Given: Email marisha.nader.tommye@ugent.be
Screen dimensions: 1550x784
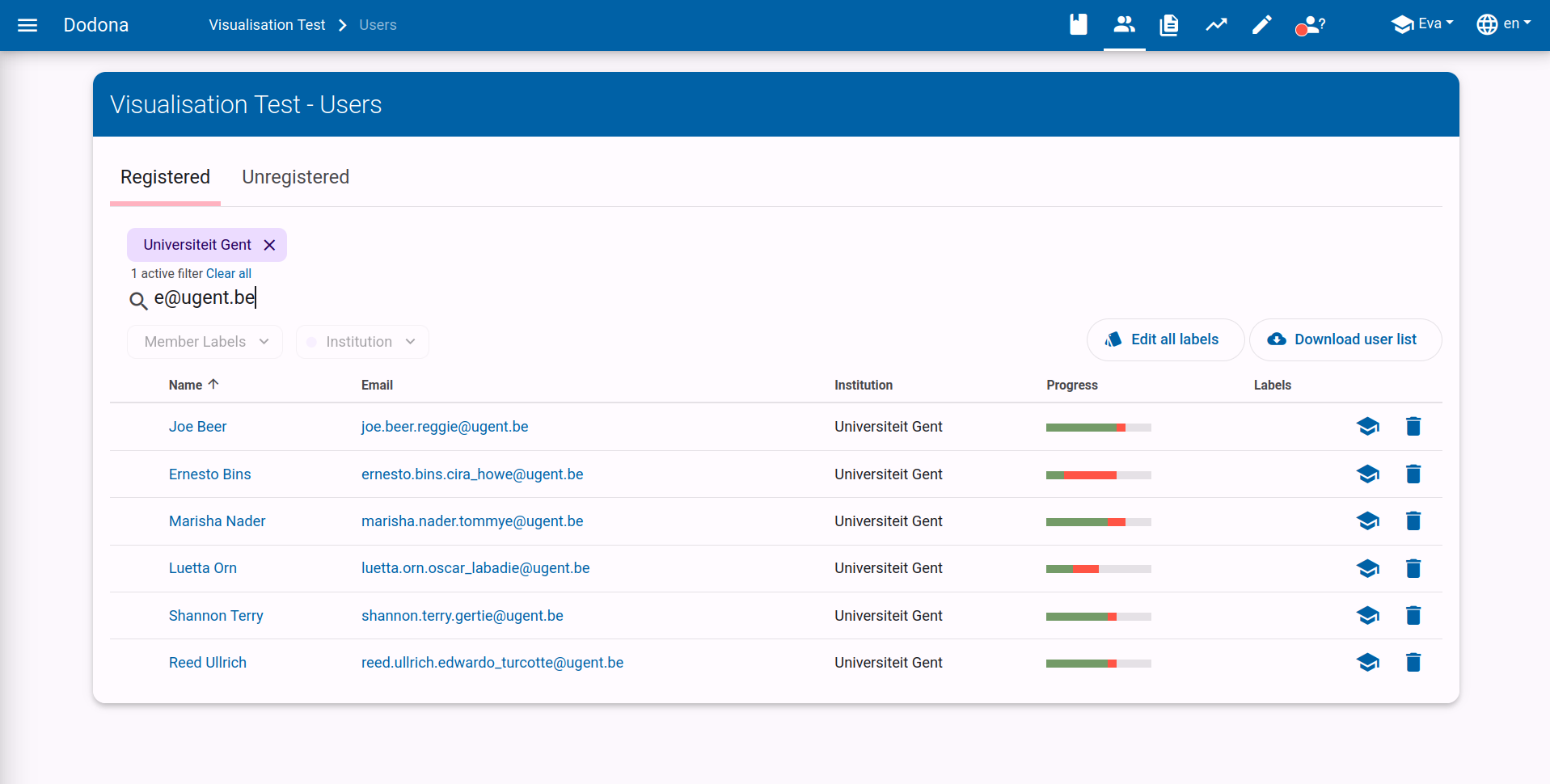Looking at the screenshot, I should 472,521.
